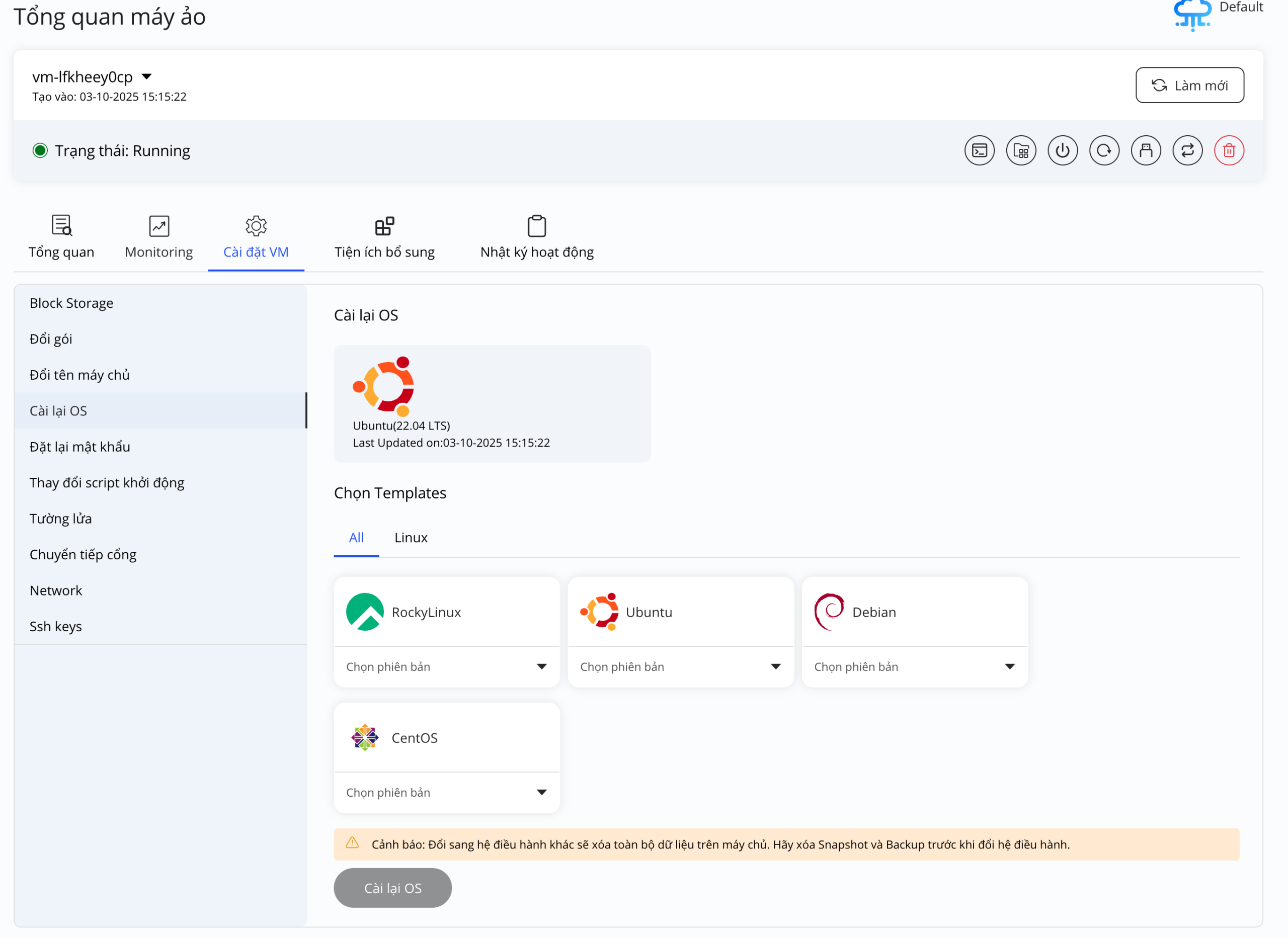Image resolution: width=1288 pixels, height=938 pixels.
Task: Select the Linux templates filter tab
Action: tap(411, 538)
